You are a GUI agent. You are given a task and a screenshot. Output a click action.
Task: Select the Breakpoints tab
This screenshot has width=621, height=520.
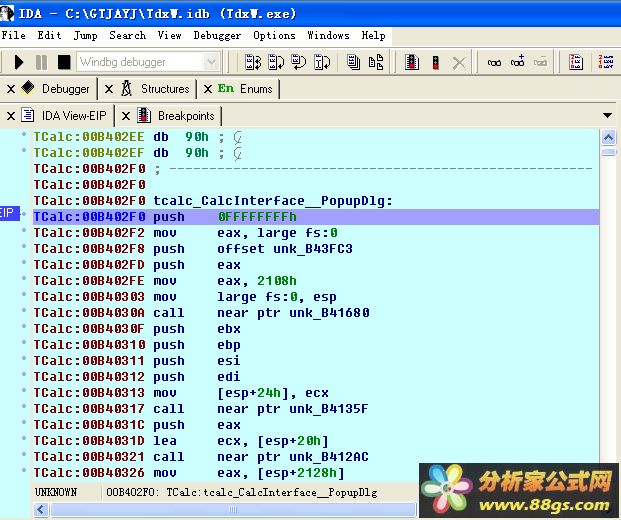tap(186, 116)
